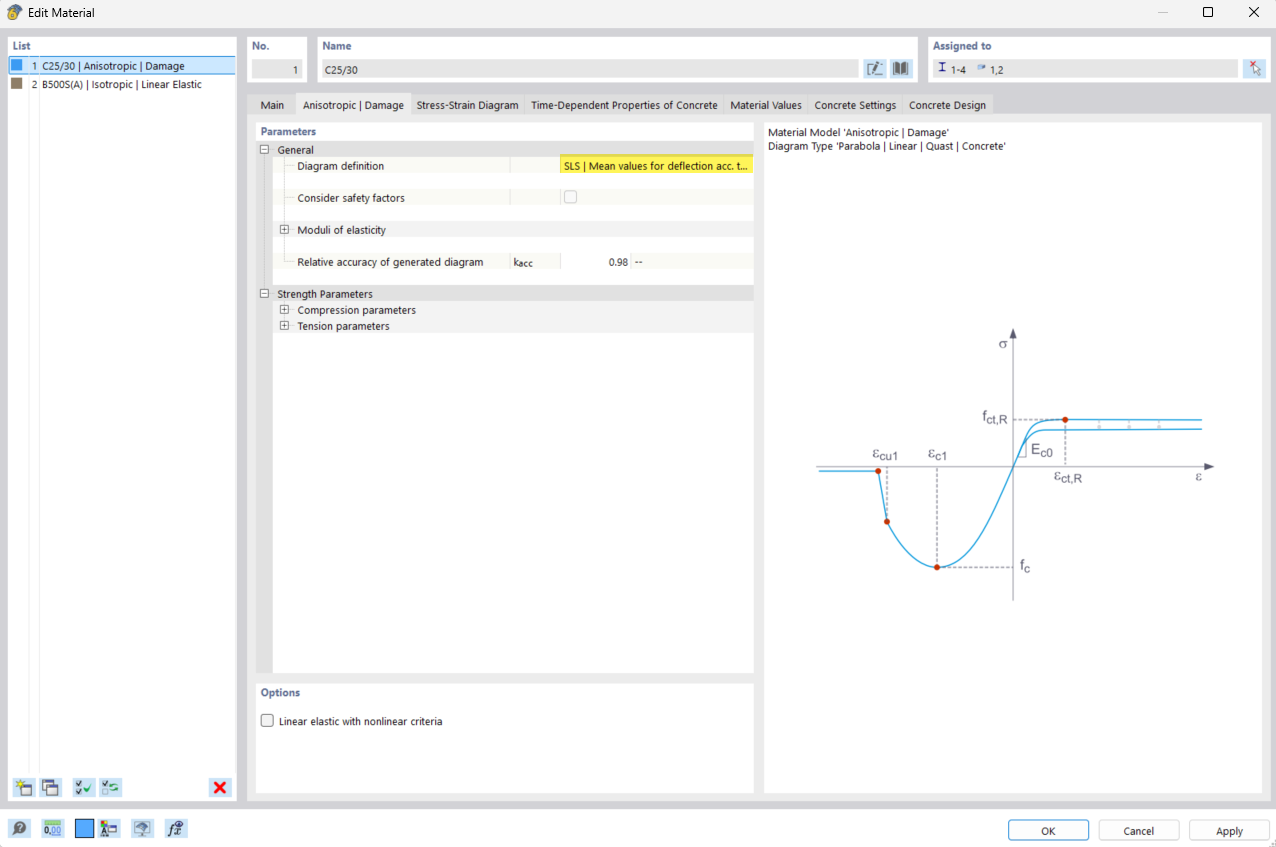Screen dimensions: 1276x847
Task: Expand Compression parameters
Action: click(284, 309)
